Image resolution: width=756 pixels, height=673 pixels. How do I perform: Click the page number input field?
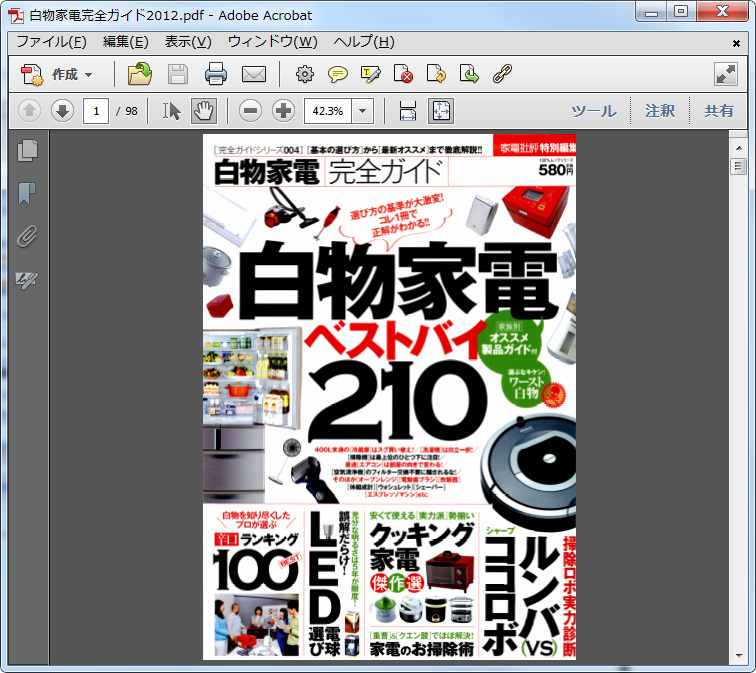point(96,111)
